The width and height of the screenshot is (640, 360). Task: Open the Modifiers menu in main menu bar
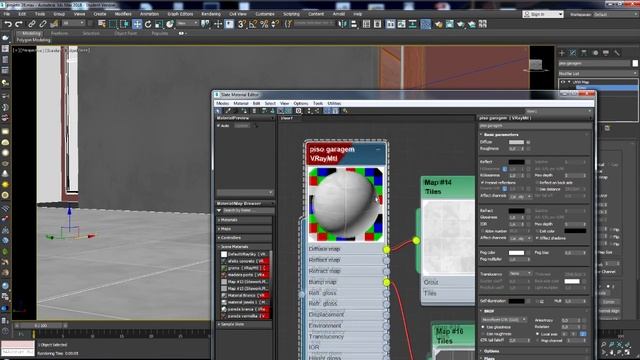tap(123, 14)
